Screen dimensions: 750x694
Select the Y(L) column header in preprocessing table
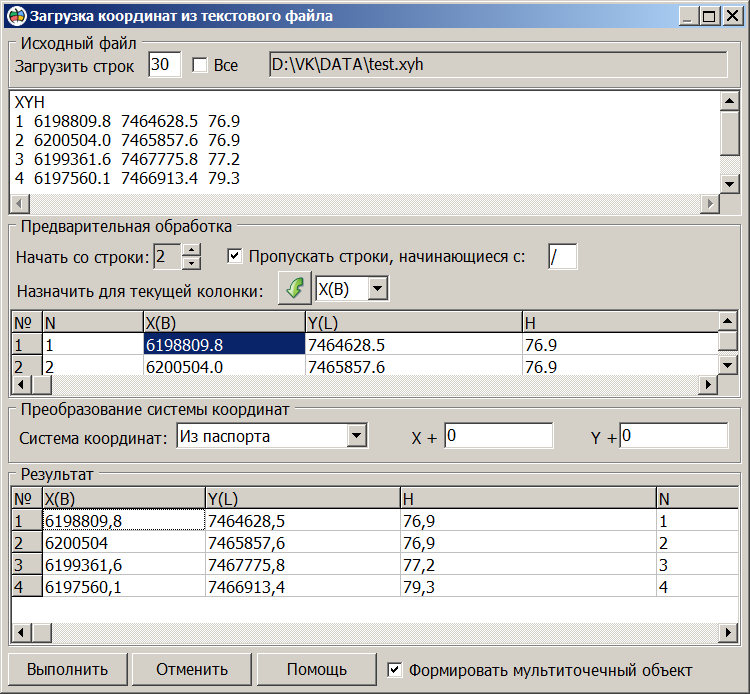coord(413,322)
